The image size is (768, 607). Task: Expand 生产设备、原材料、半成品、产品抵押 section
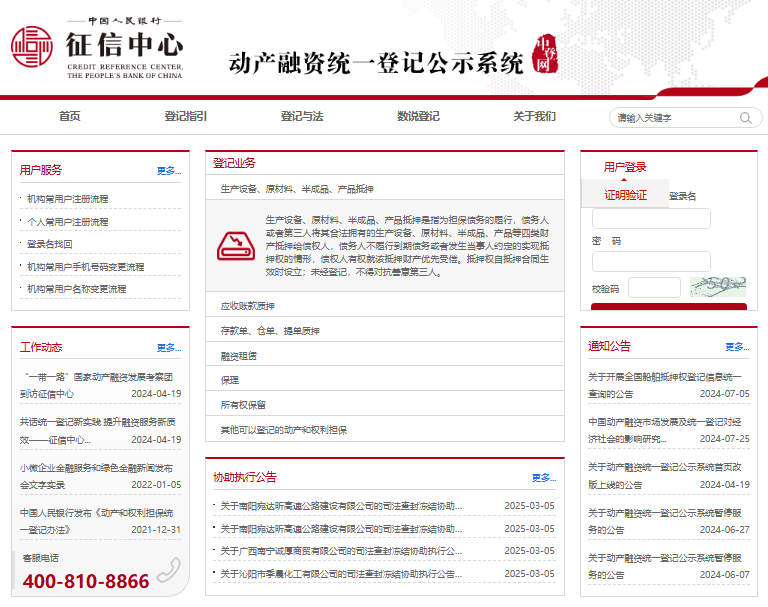(385, 189)
